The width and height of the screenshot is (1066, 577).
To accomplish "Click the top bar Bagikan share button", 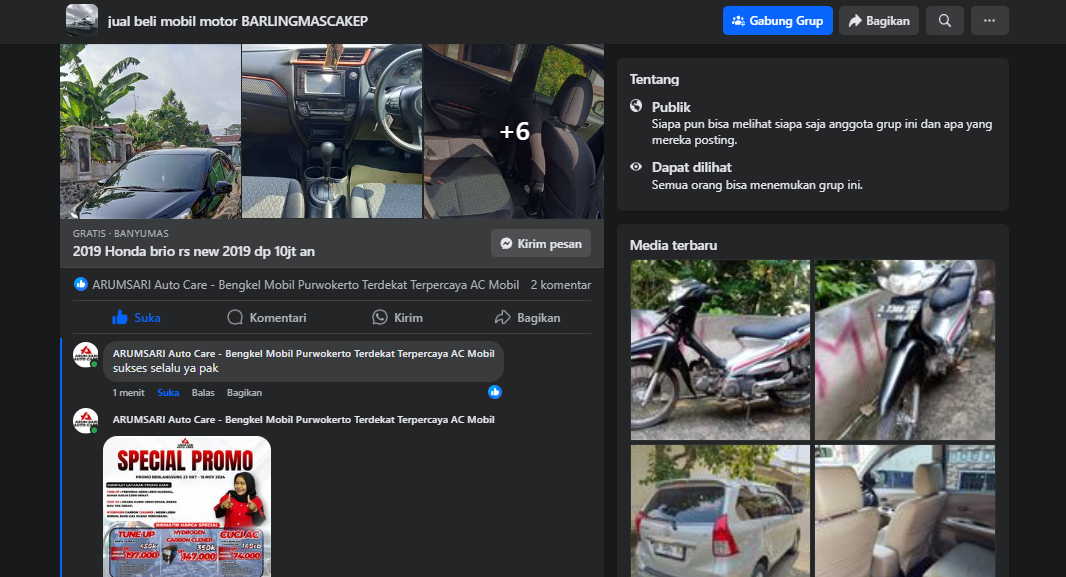I will pyautogui.click(x=878, y=20).
